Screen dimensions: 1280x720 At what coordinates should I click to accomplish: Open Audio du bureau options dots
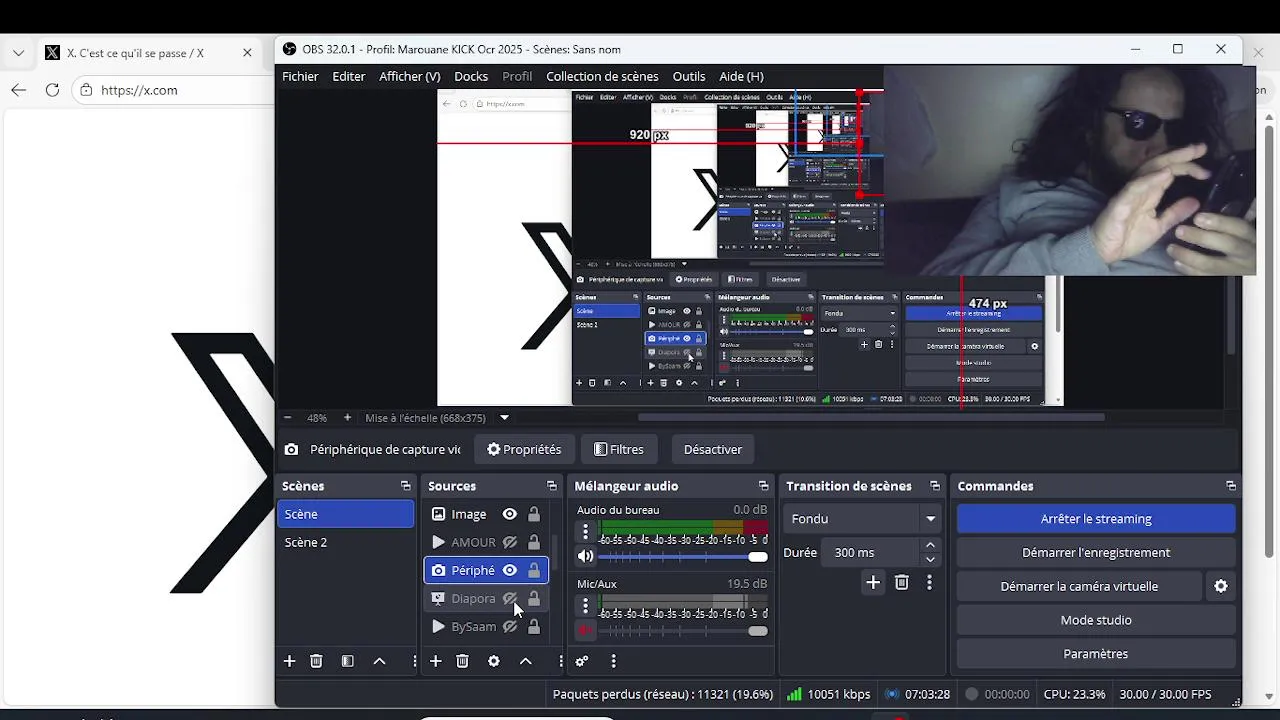coord(586,532)
